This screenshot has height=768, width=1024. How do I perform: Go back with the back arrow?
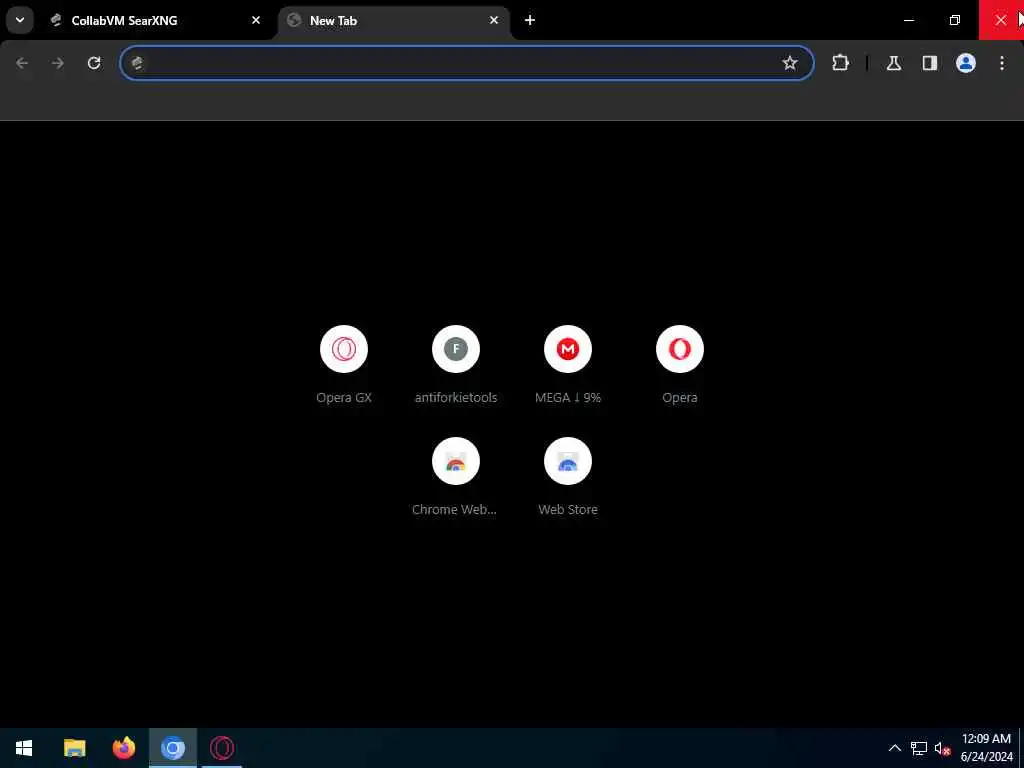[22, 63]
